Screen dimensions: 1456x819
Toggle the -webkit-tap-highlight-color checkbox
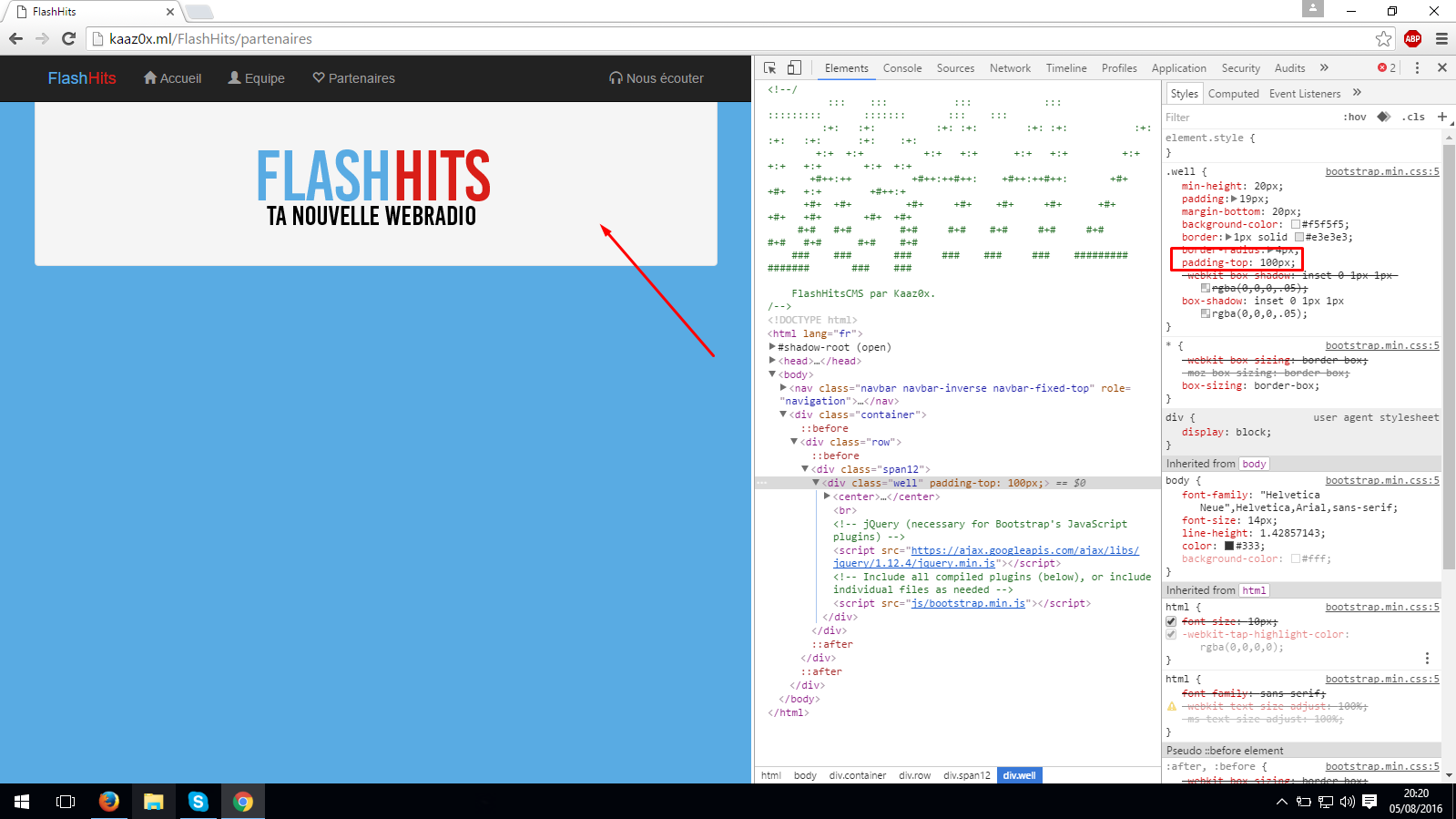[1171, 635]
